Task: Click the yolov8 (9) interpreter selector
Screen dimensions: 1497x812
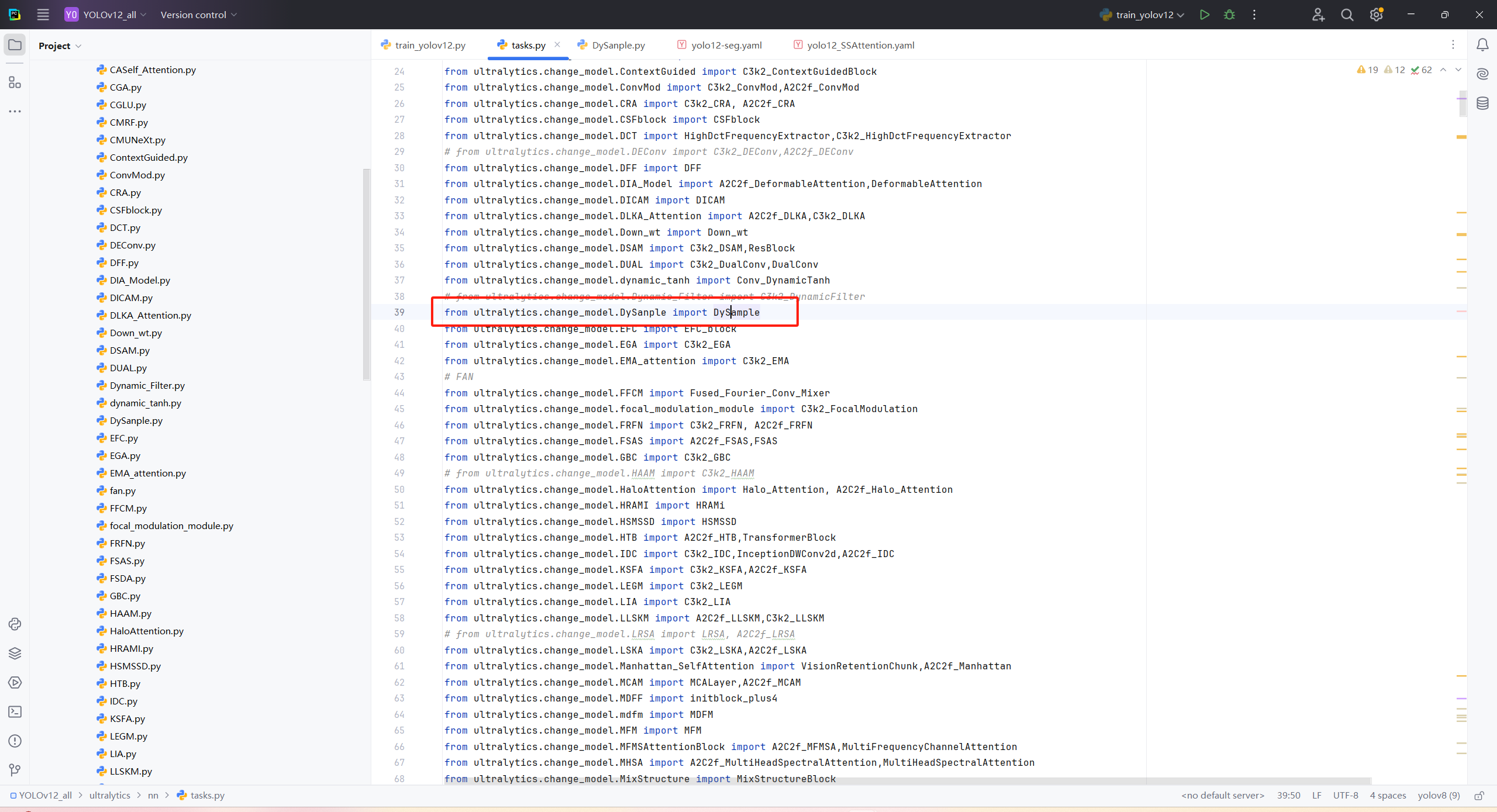Action: (x=1439, y=796)
